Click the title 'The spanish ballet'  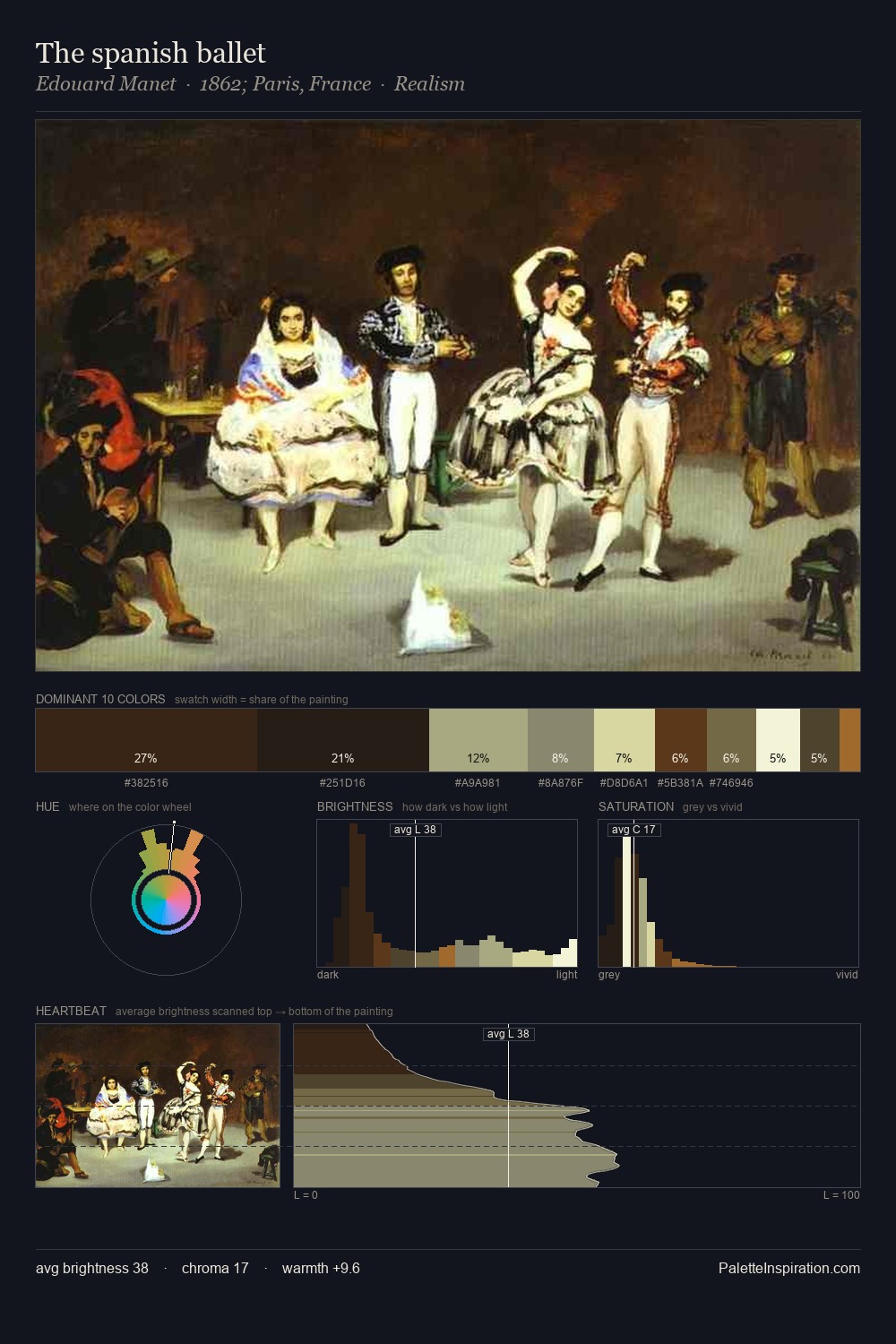click(151, 53)
